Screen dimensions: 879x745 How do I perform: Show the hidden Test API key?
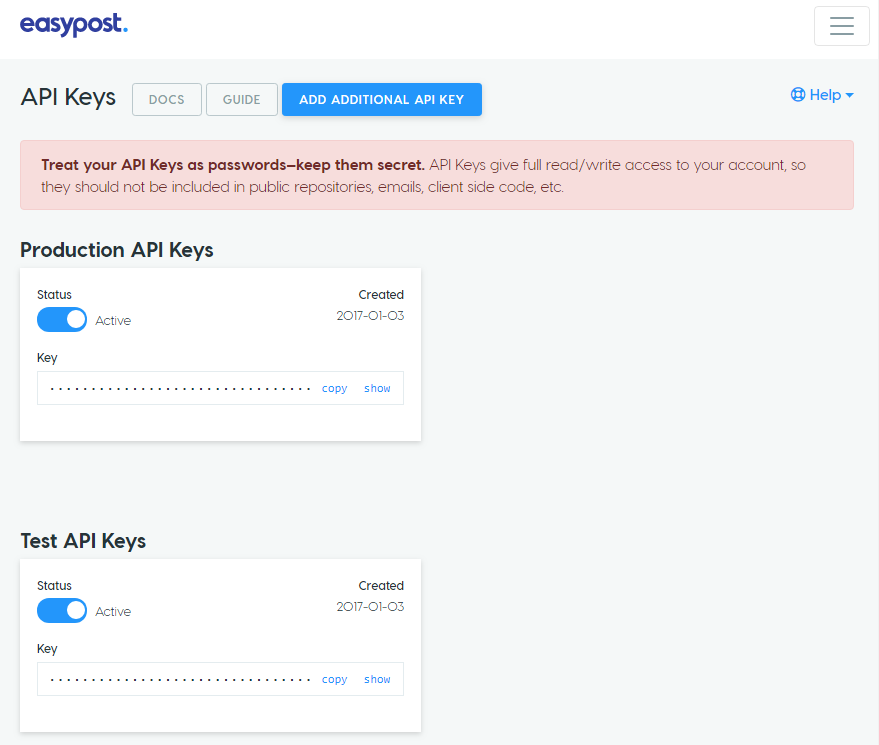tap(377, 680)
